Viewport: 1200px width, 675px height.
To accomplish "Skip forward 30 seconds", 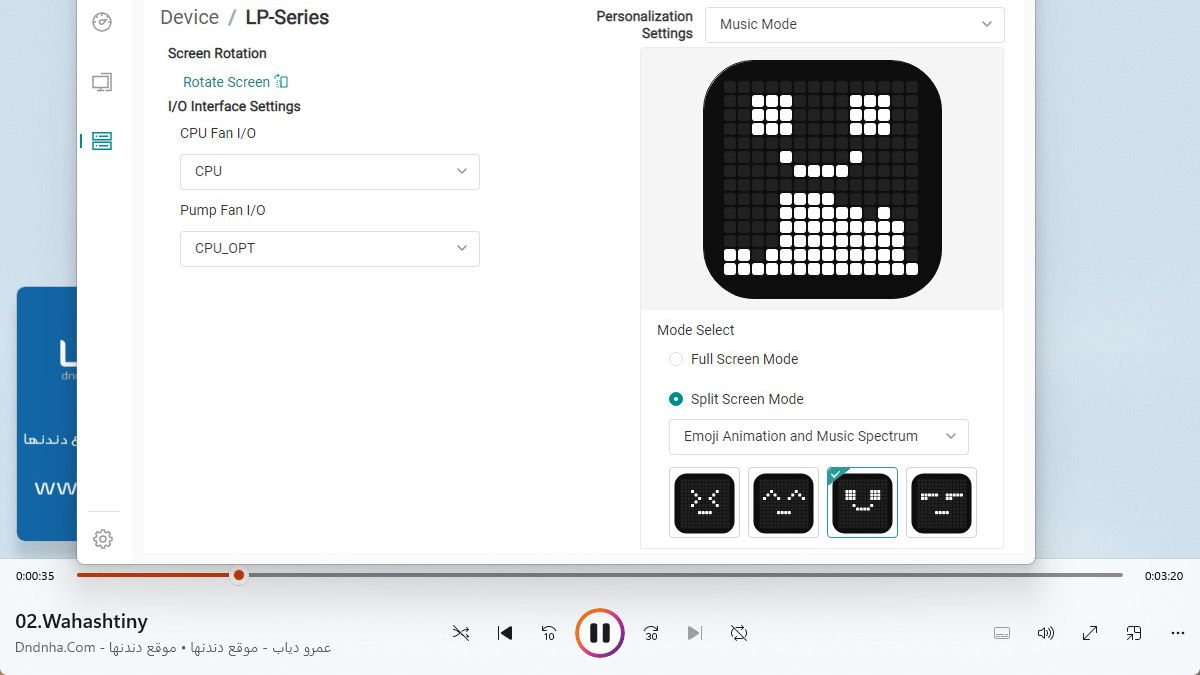I will 651,633.
